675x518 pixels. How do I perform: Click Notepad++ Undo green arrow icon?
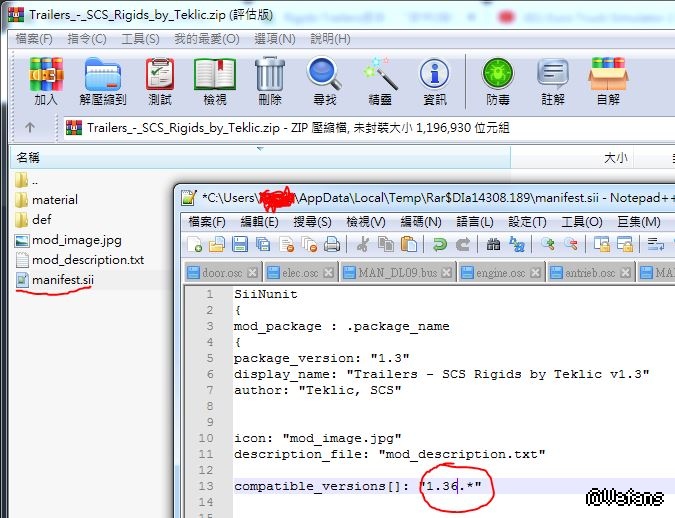coord(440,245)
